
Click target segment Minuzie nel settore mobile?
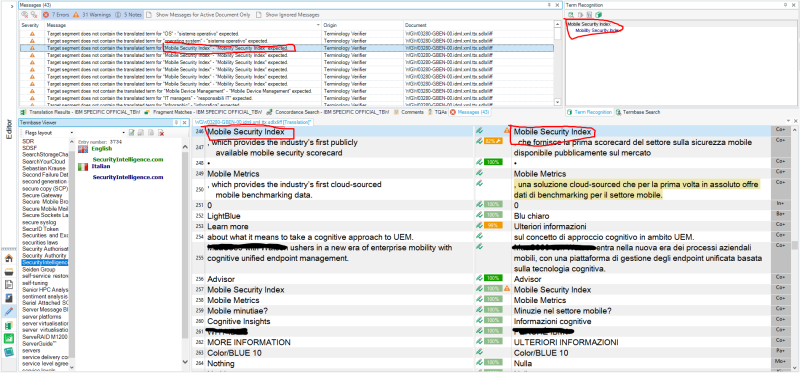click(x=563, y=310)
